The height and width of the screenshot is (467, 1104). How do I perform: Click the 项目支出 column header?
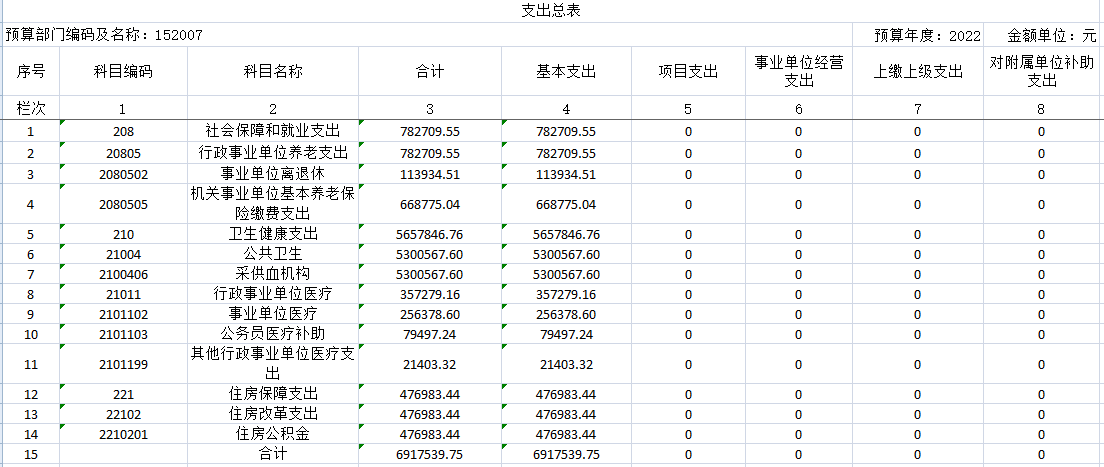click(x=688, y=71)
